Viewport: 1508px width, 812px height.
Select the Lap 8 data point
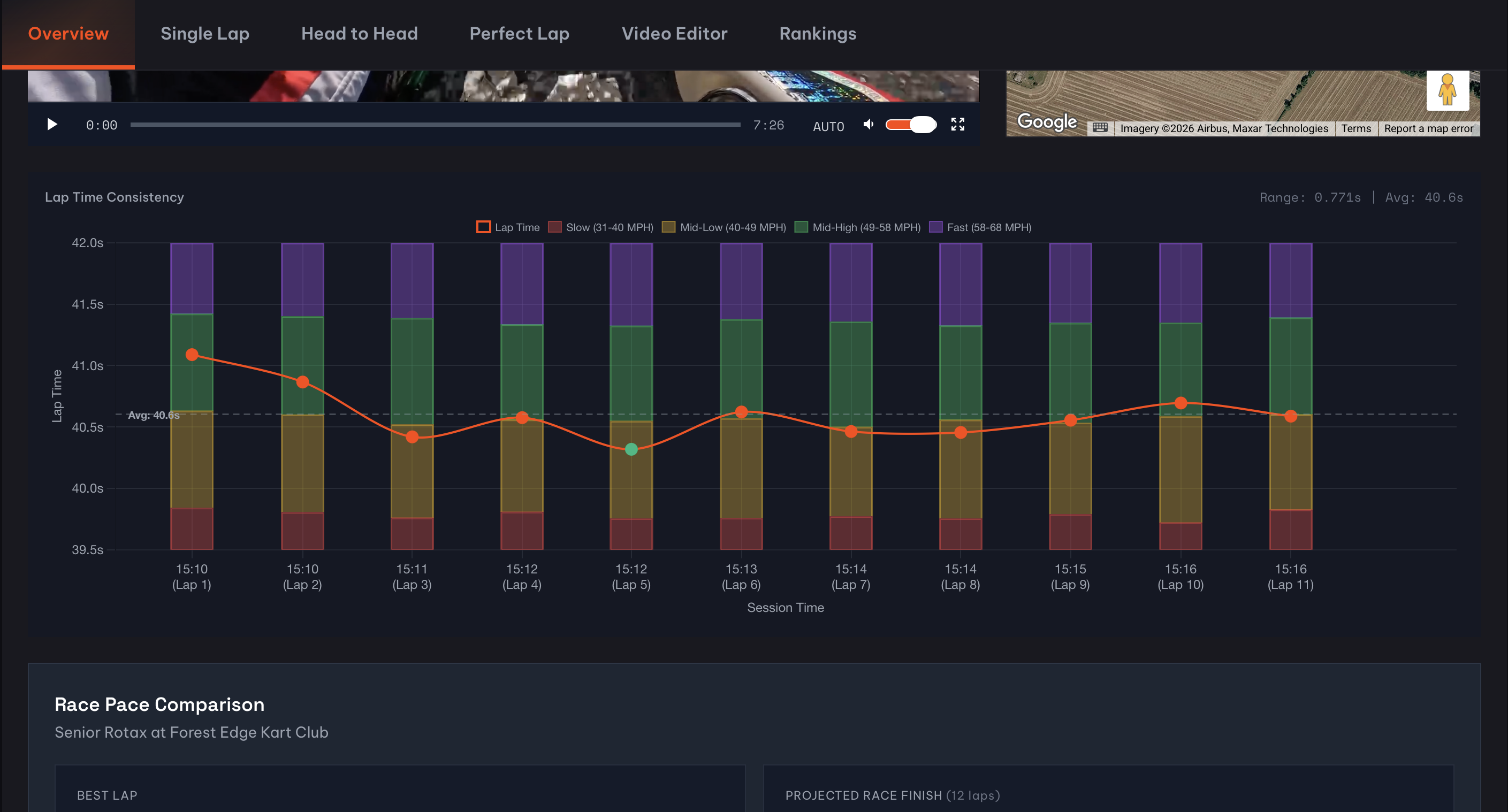coord(961,433)
